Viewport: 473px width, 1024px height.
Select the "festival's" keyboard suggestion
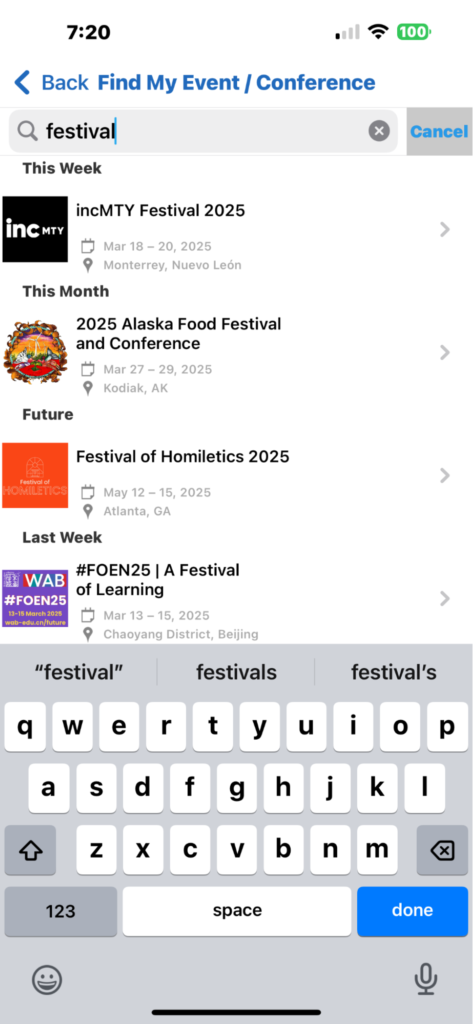[394, 672]
